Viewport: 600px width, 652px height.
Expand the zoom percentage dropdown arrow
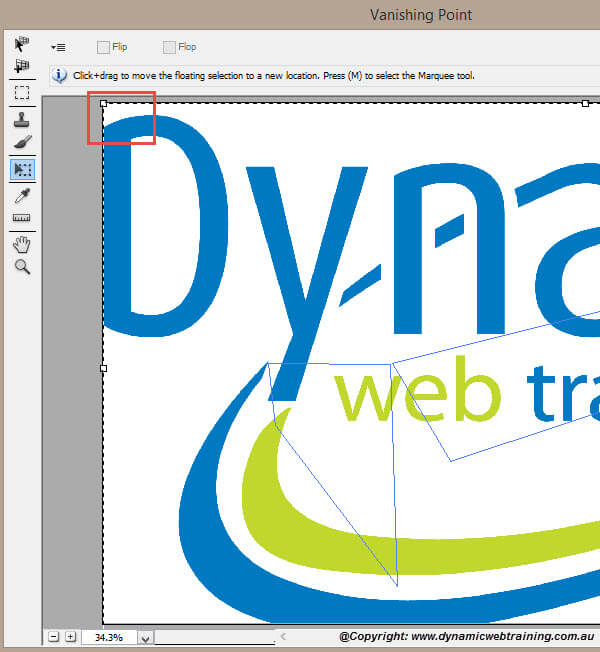pos(145,637)
